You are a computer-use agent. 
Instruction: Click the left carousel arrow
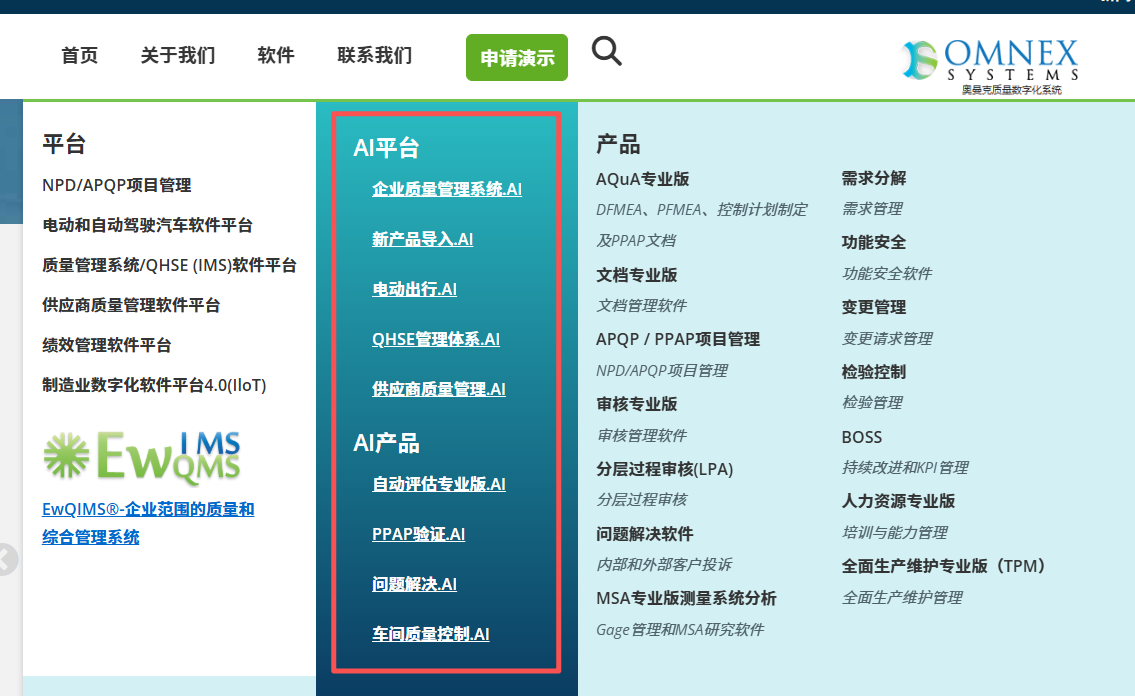click(x=7, y=559)
